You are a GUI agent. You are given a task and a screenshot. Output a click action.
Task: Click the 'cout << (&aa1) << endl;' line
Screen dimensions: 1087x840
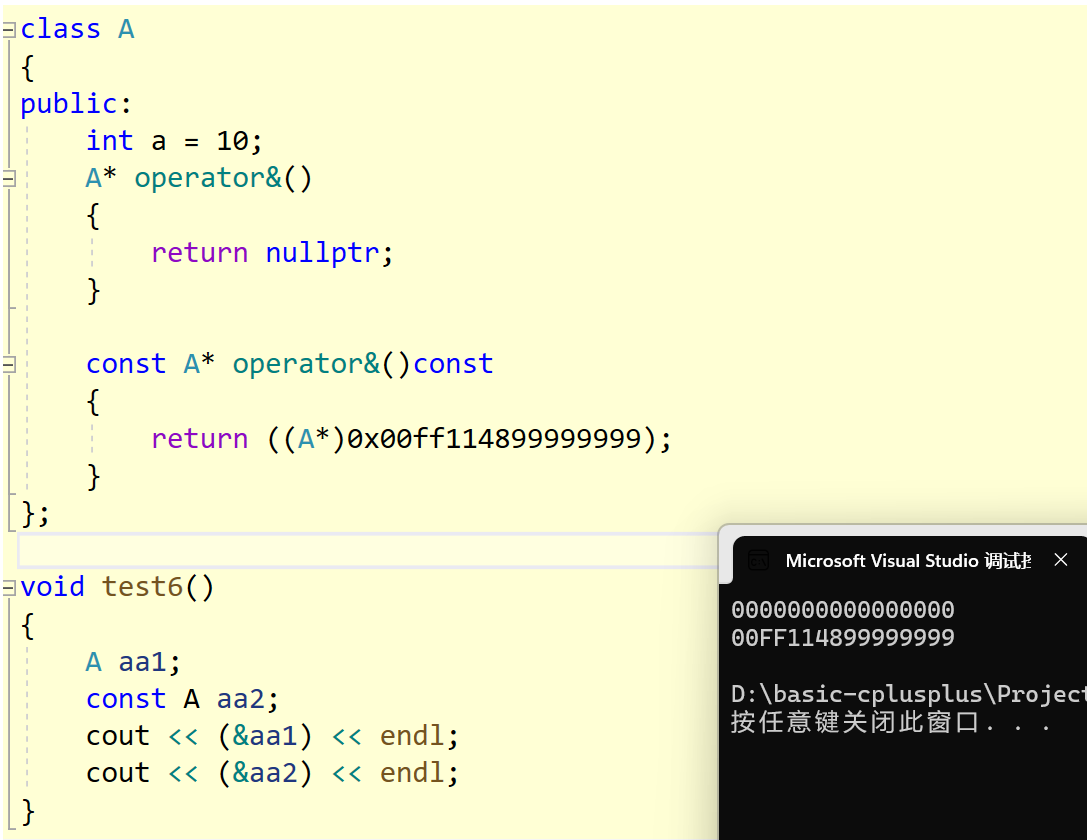(x=272, y=736)
